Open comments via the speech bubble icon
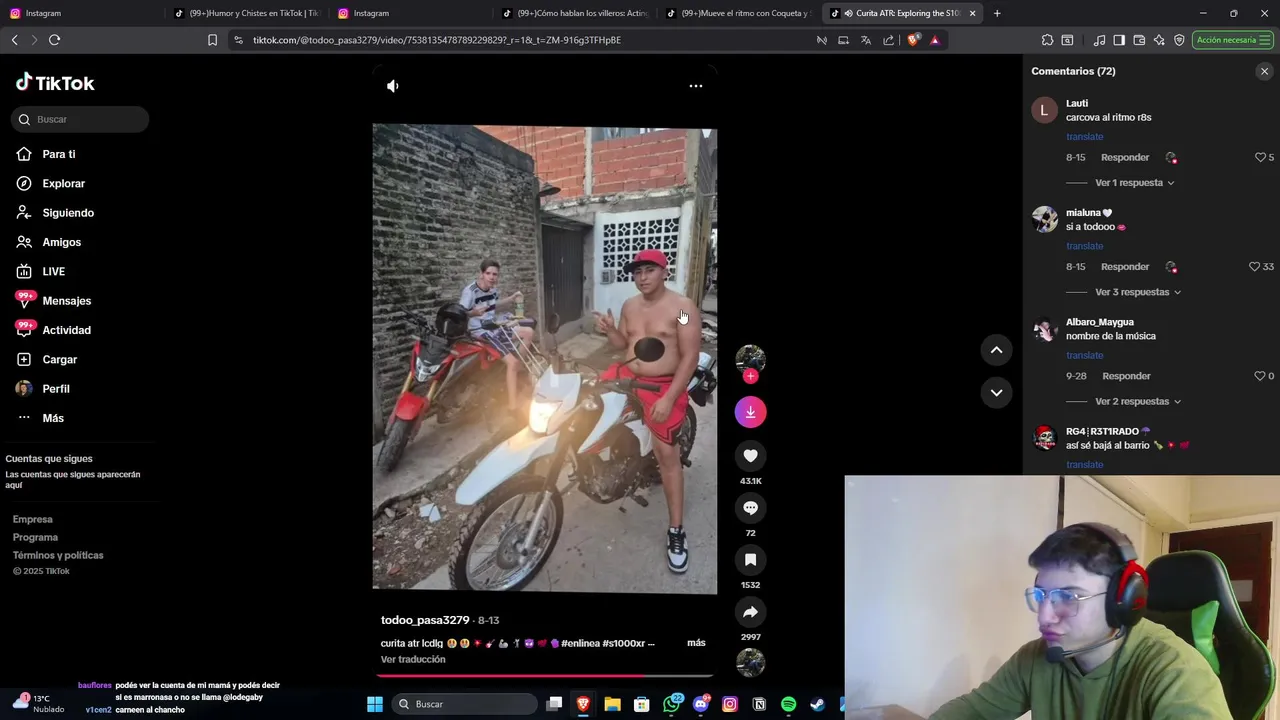Viewport: 1280px width, 720px height. coord(751,508)
